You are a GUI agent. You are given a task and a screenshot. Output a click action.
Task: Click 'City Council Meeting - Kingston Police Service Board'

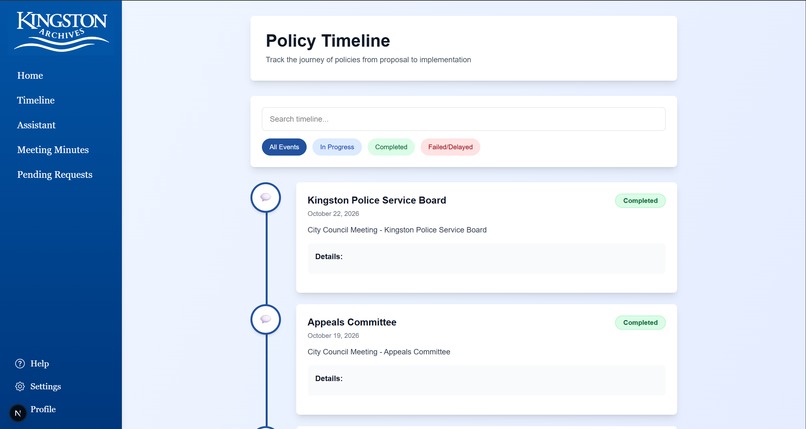coord(397,230)
